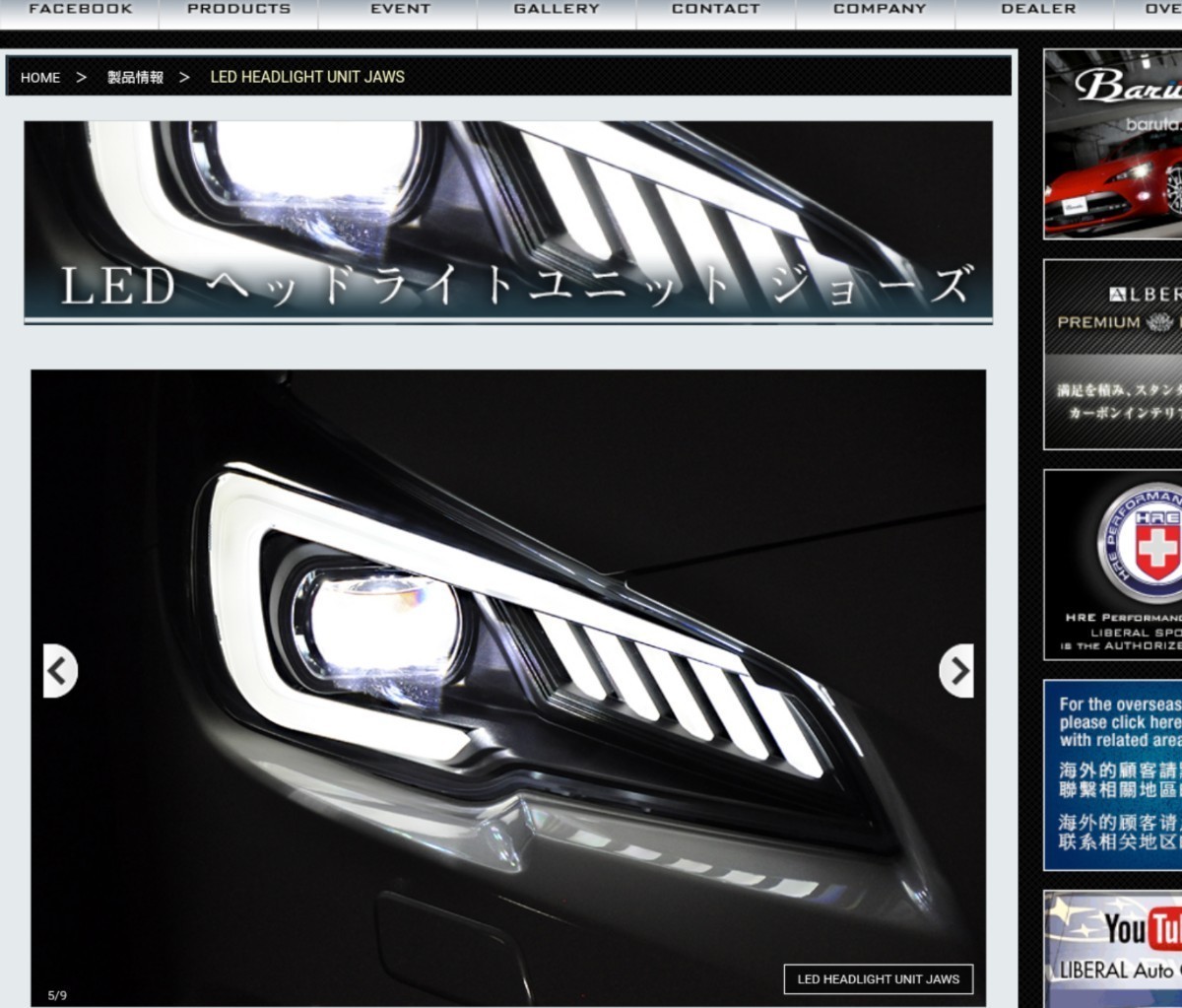
Task: Show next slide with right arrow
Action: click(956, 671)
